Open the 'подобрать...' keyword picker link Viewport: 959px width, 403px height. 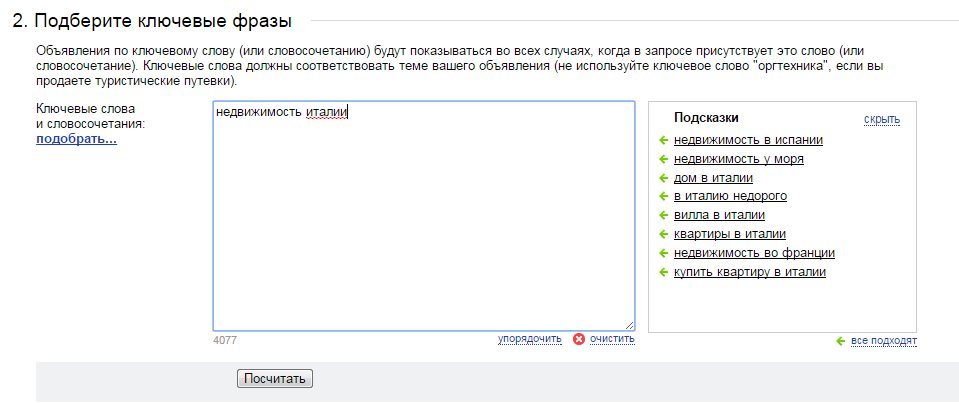(76, 139)
